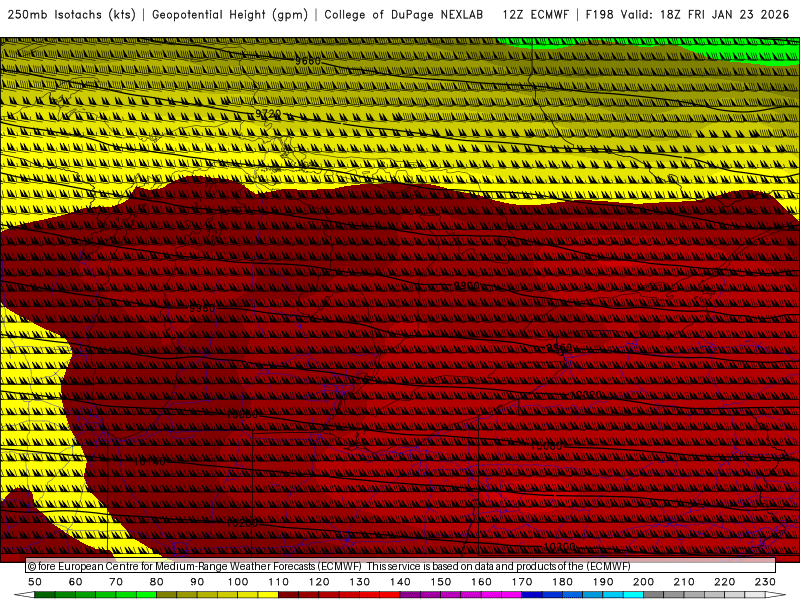Click the 160 value on the color scale
Screen dimensions: 800x600
pyautogui.click(x=481, y=582)
